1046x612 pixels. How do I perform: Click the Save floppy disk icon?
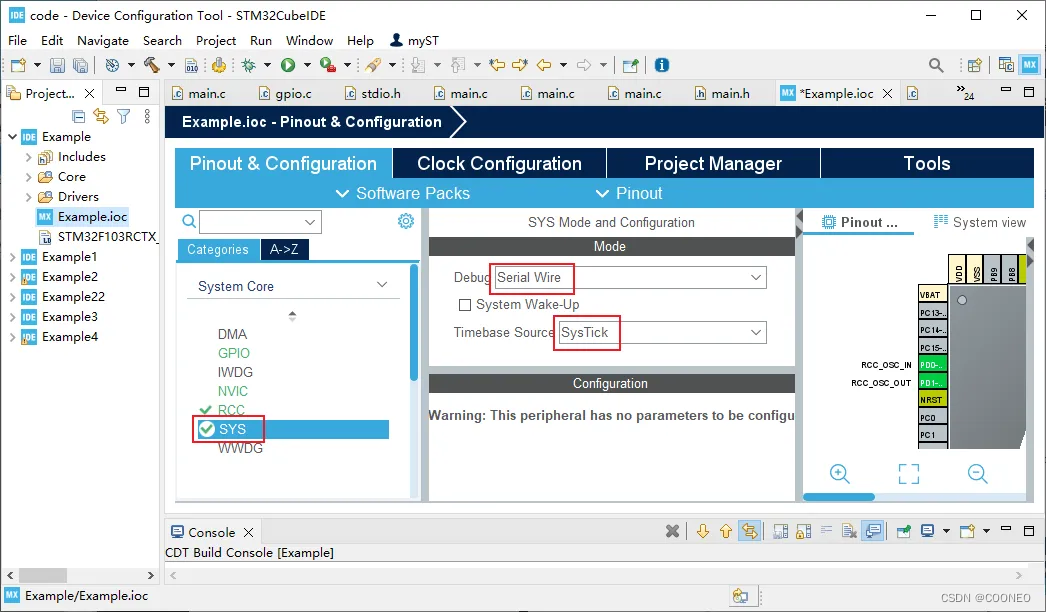pyautogui.click(x=57, y=65)
